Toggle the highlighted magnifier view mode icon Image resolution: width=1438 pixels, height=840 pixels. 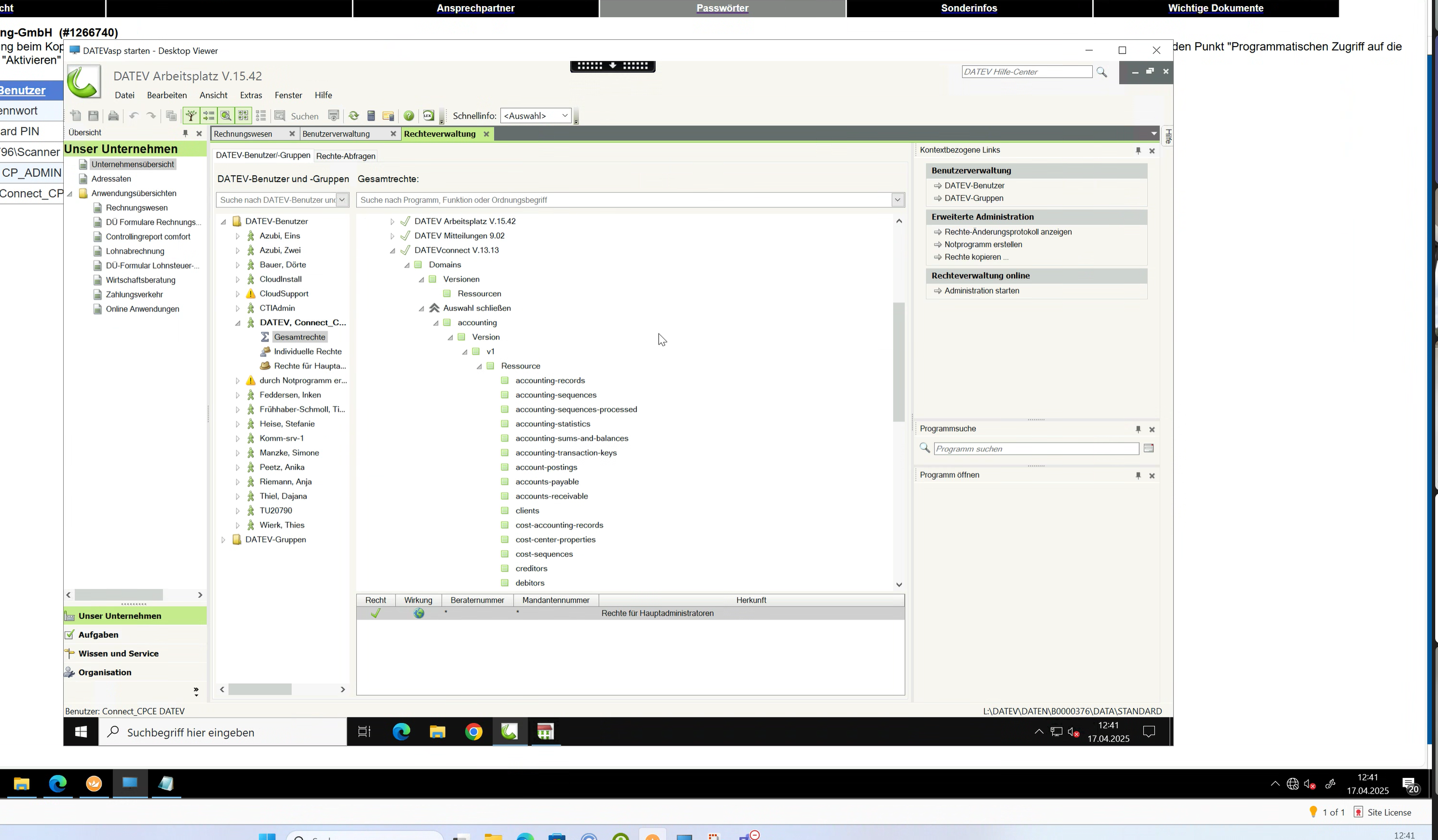tap(226, 115)
